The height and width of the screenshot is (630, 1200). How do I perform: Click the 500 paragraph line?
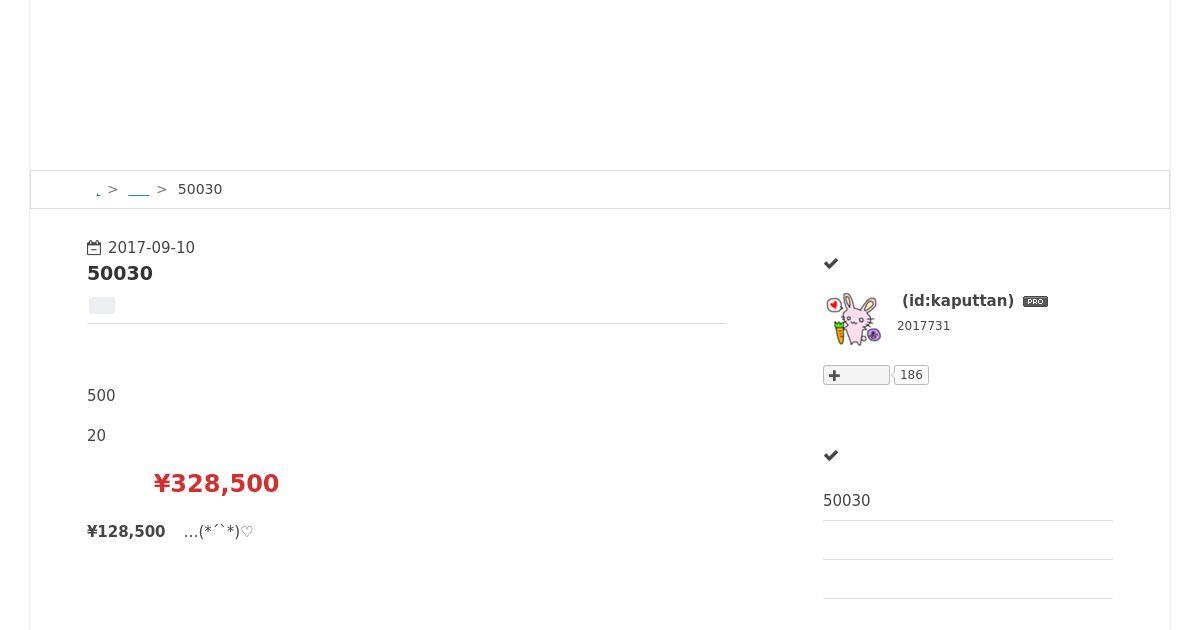point(101,396)
